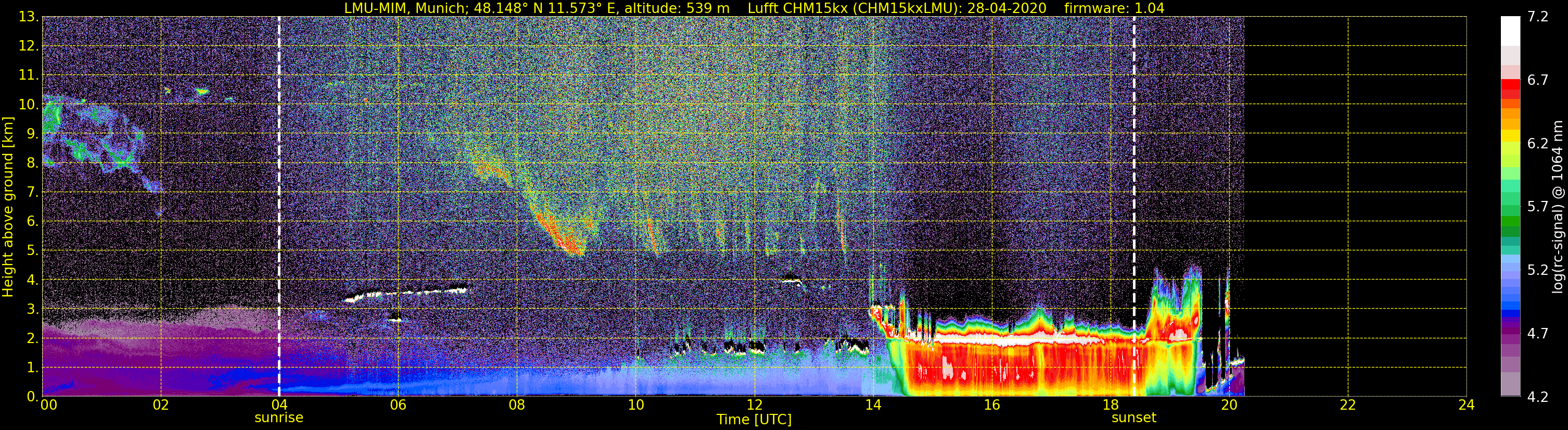Click the 'log(rc-signal) @ 1064 nm' colorbar label
The width and height of the screenshot is (1568, 430).
coord(1557,207)
